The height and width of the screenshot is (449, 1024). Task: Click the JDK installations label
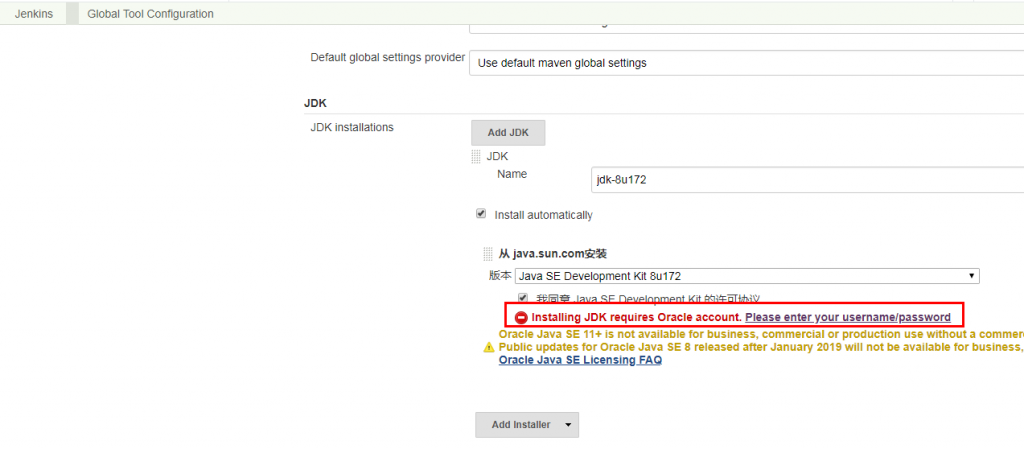pos(352,127)
